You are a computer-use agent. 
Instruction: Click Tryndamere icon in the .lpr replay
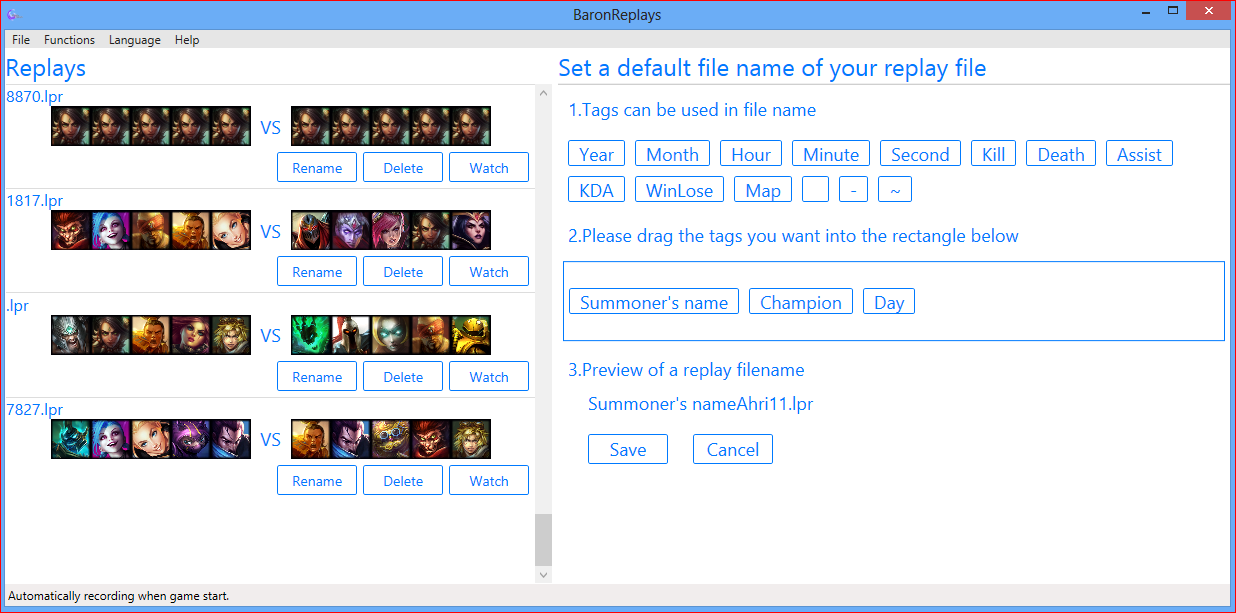coord(71,336)
